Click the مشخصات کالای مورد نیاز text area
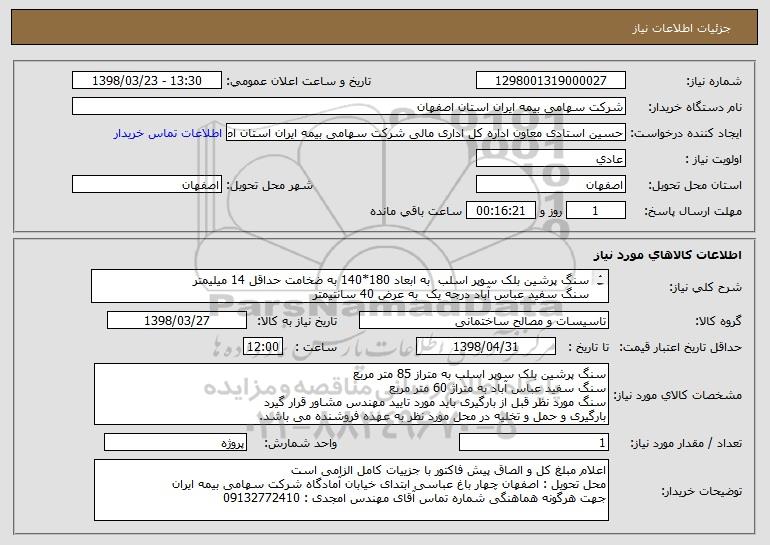Screen dimensions: 770x545 [351, 394]
